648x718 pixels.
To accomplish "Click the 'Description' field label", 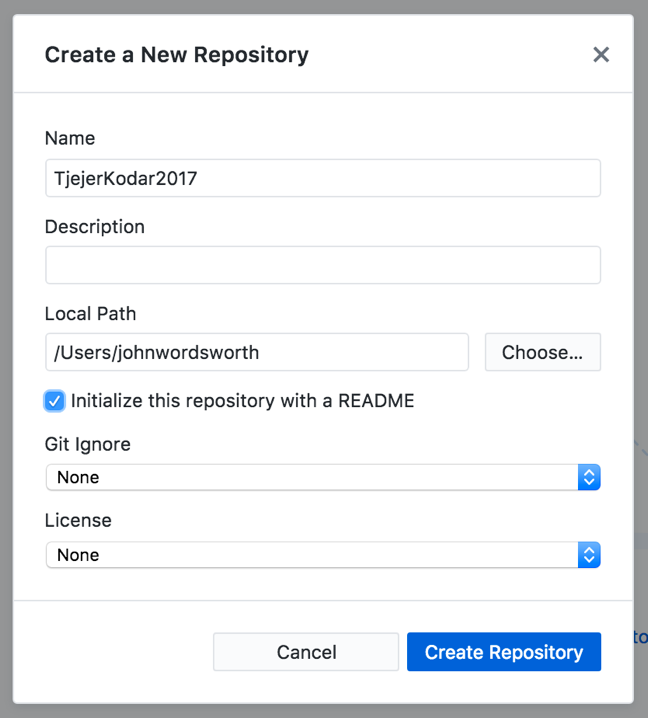I will click(x=95, y=227).
